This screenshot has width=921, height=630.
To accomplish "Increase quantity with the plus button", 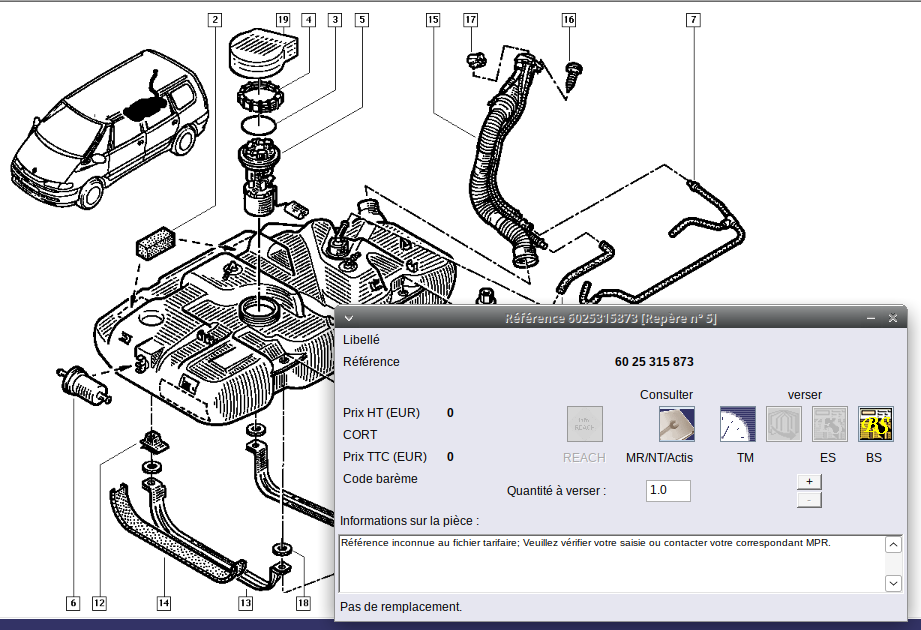I will pos(809,481).
